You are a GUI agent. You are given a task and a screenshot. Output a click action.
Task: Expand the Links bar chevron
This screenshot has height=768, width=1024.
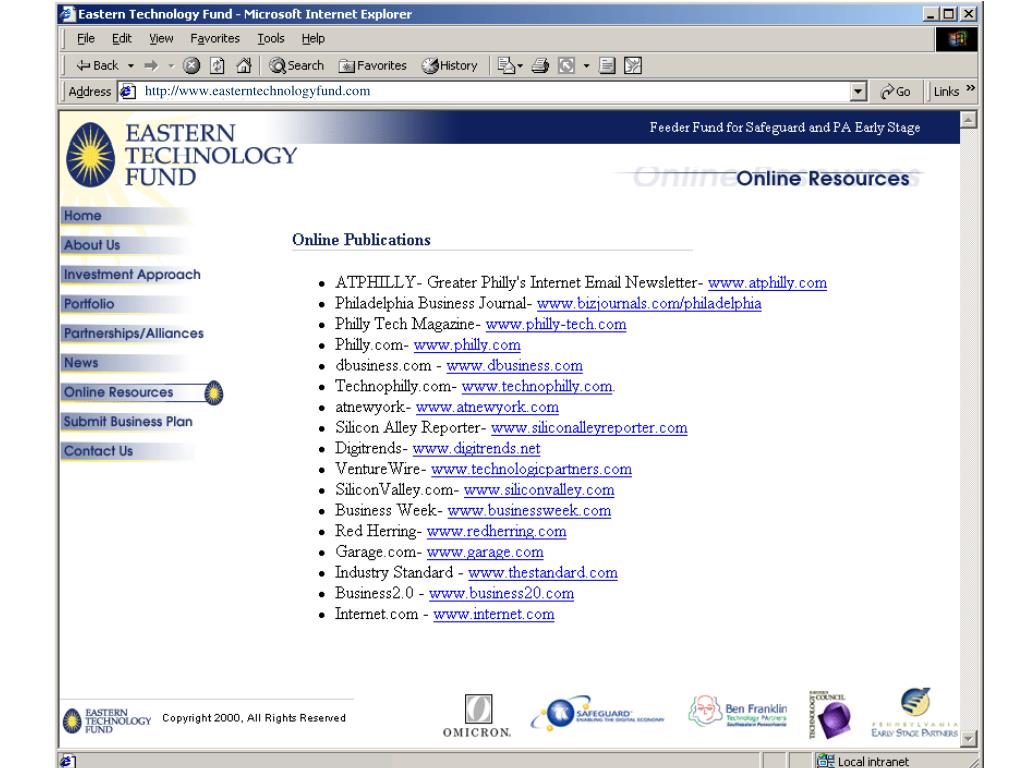970,88
